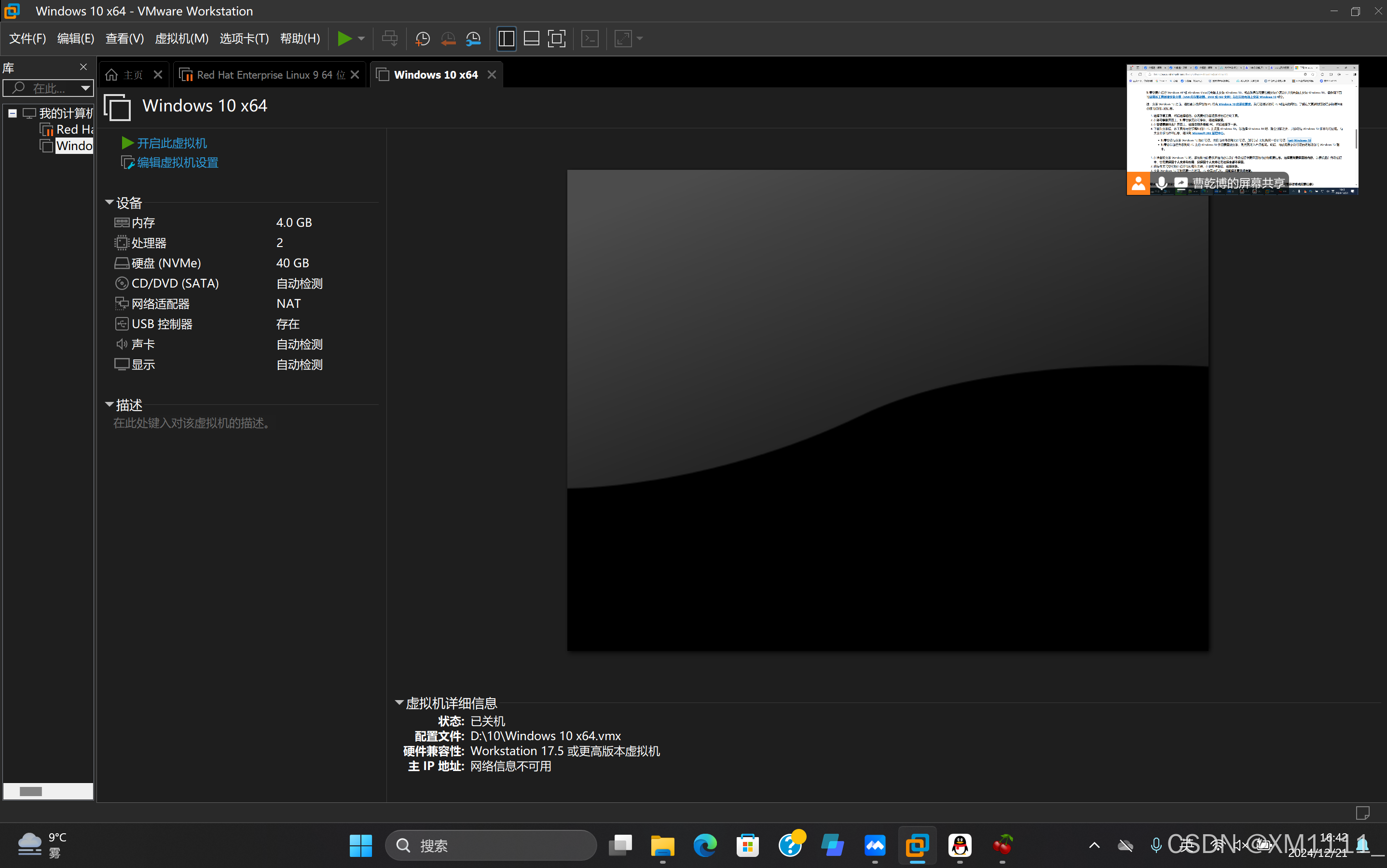The width and height of the screenshot is (1387, 868).
Task: Show hidden system tray icons chevron
Action: 1094,845
